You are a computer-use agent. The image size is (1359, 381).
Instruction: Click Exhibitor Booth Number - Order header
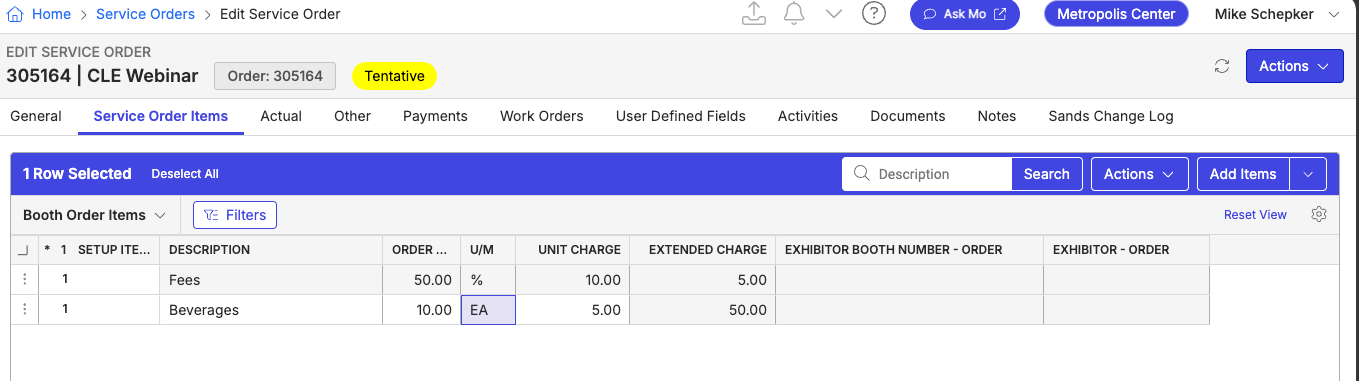909,250
